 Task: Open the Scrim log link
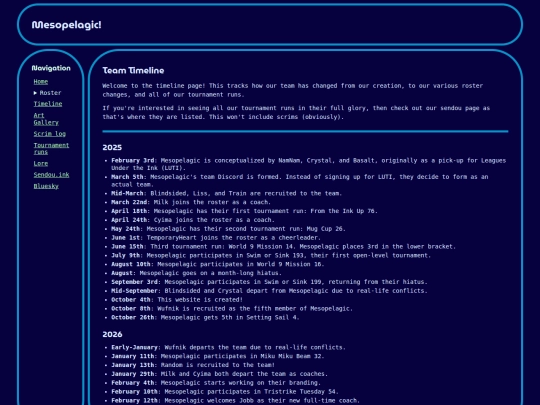pyautogui.click(x=50, y=134)
